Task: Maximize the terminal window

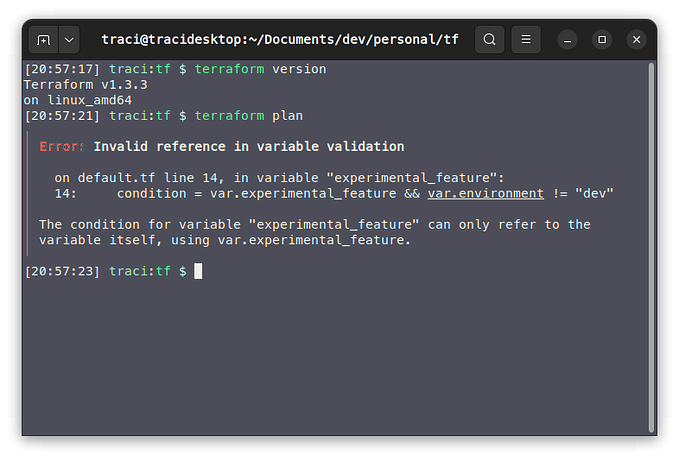Action: (602, 40)
